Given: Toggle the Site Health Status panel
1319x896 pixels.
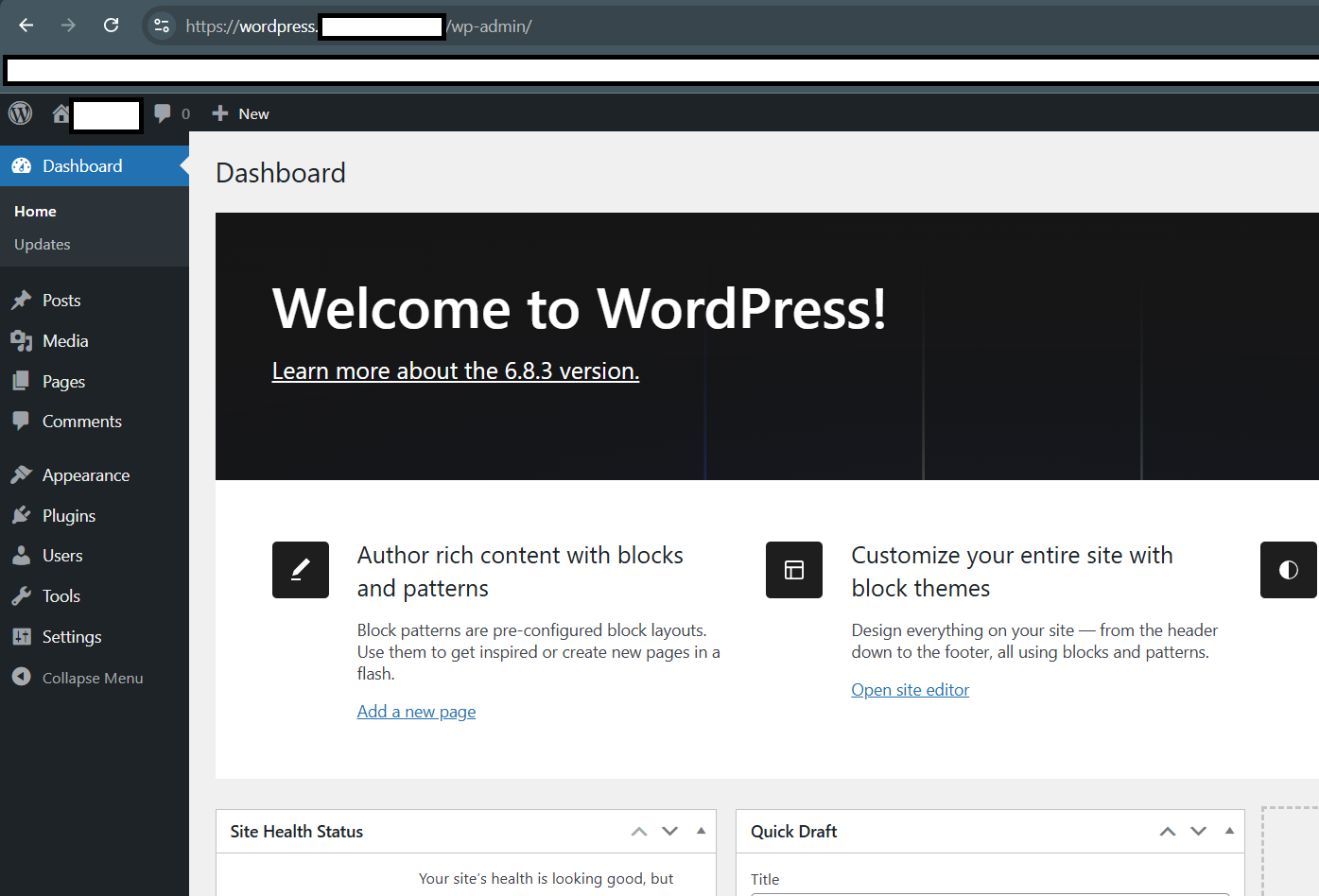Looking at the screenshot, I should pyautogui.click(x=701, y=831).
